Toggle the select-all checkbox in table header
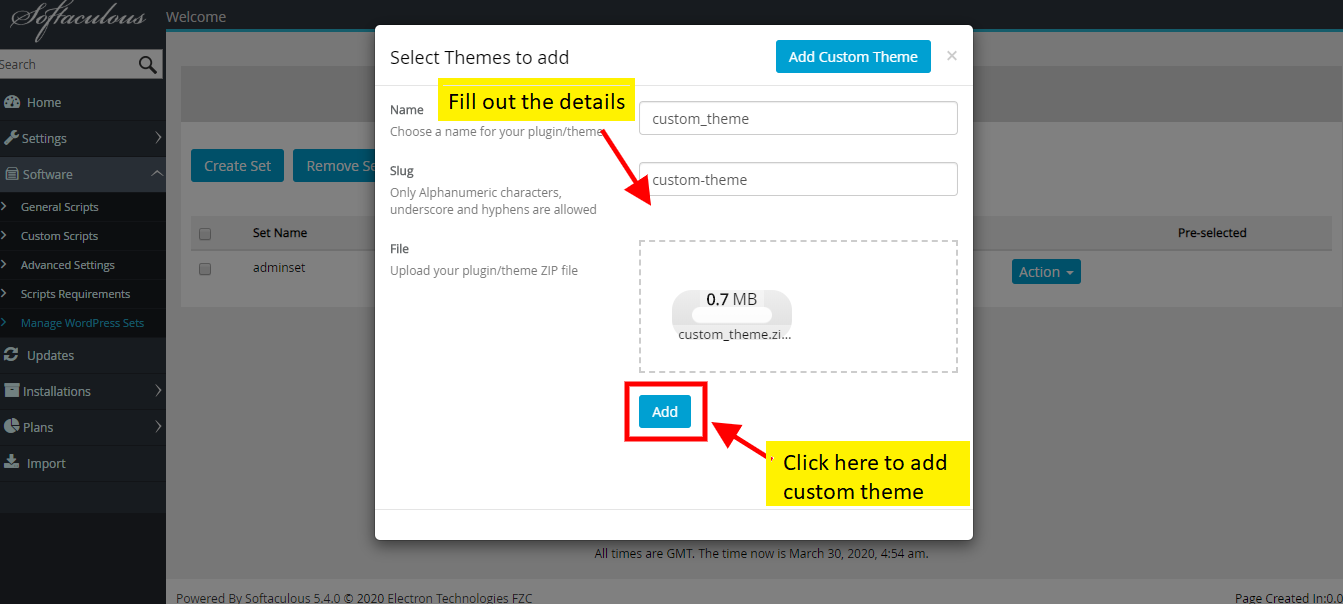 click(205, 234)
